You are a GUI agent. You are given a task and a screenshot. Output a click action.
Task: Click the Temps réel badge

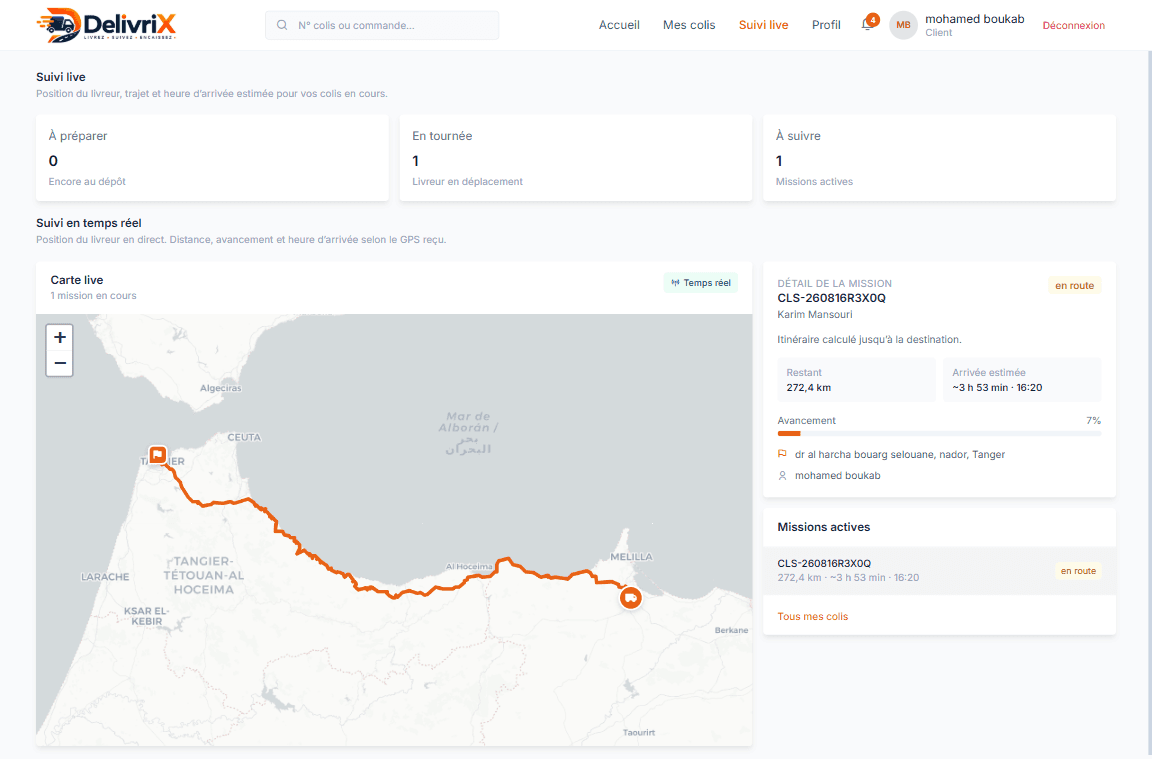pos(701,283)
